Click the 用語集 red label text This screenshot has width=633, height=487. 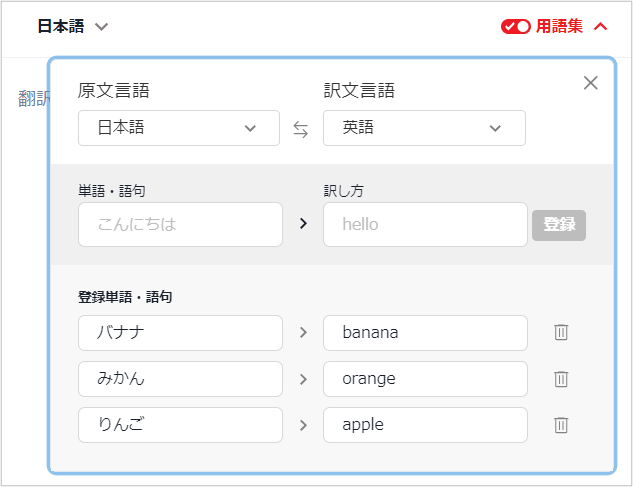point(559,27)
